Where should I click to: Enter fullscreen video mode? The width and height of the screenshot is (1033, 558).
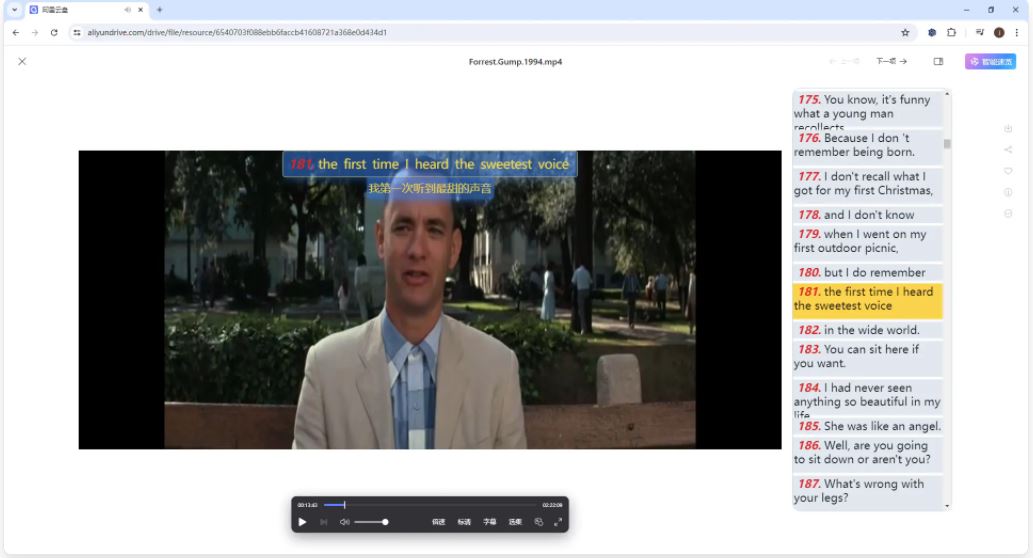(558, 522)
